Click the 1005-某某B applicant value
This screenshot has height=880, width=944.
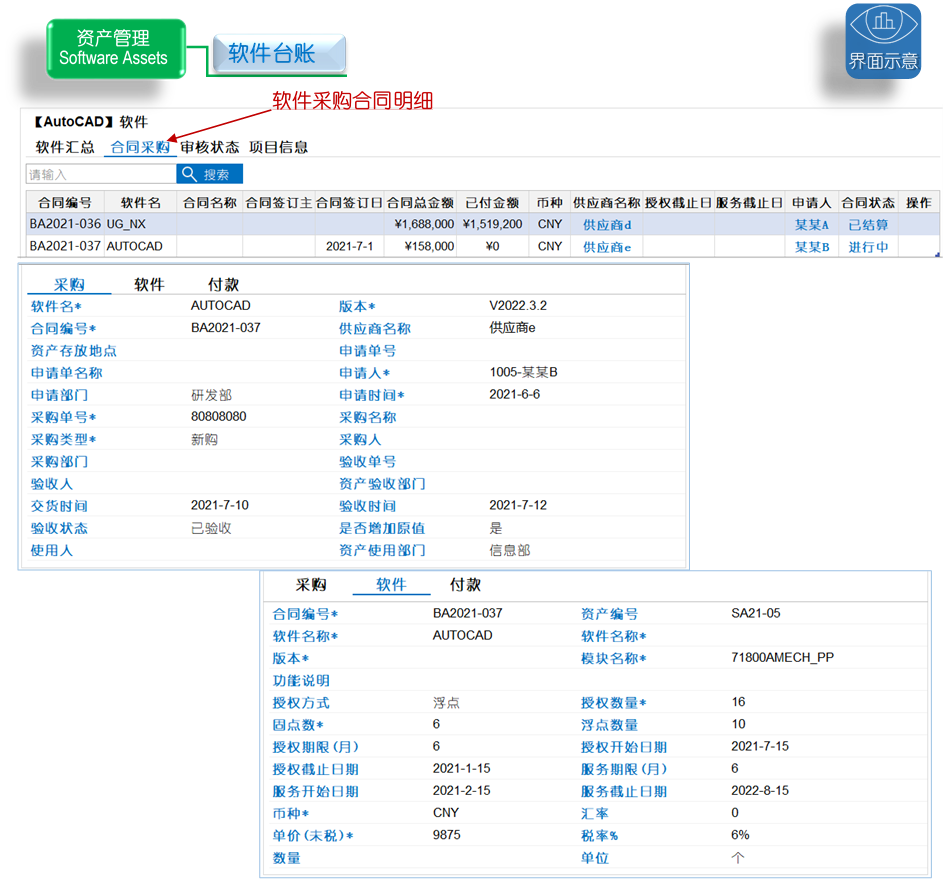[x=523, y=372]
